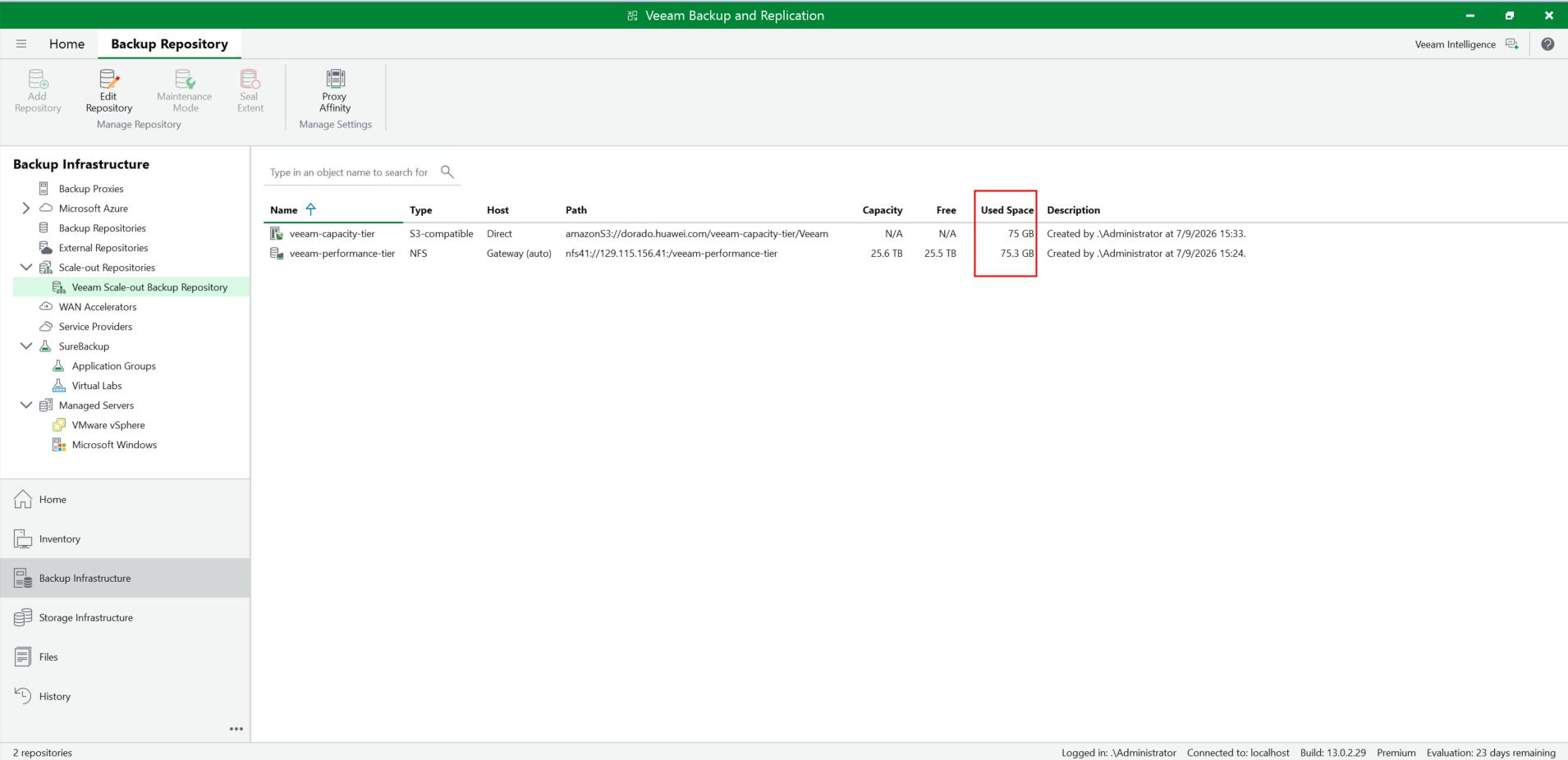Go to the Home navigation view
The image size is (1568, 760).
pos(126,499)
